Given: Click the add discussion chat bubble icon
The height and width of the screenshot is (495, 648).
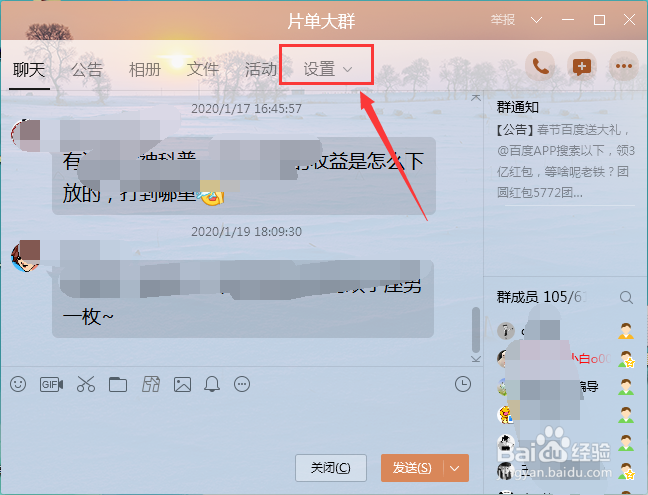Looking at the screenshot, I should pyautogui.click(x=582, y=66).
